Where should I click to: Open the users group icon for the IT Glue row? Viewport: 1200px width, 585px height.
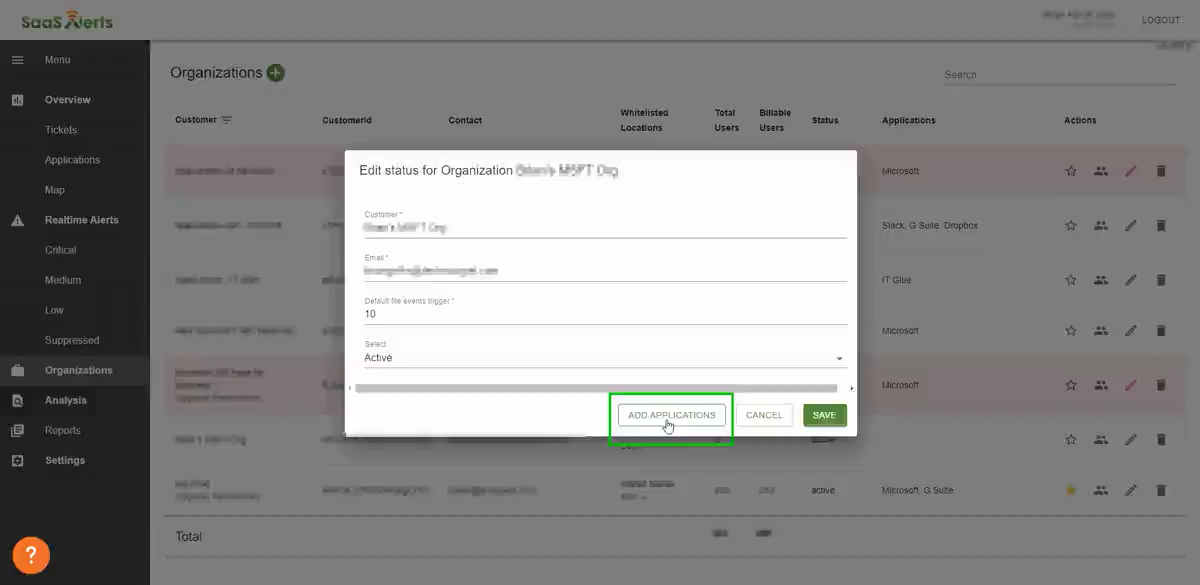[x=1101, y=280]
